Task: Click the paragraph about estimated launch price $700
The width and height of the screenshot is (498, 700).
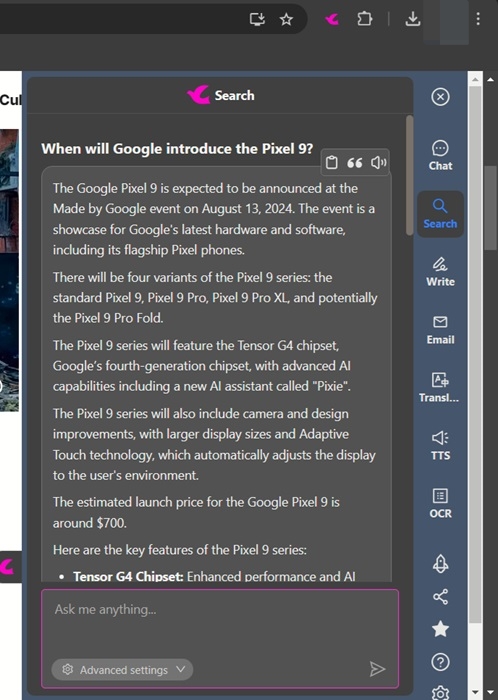Action: (x=196, y=512)
